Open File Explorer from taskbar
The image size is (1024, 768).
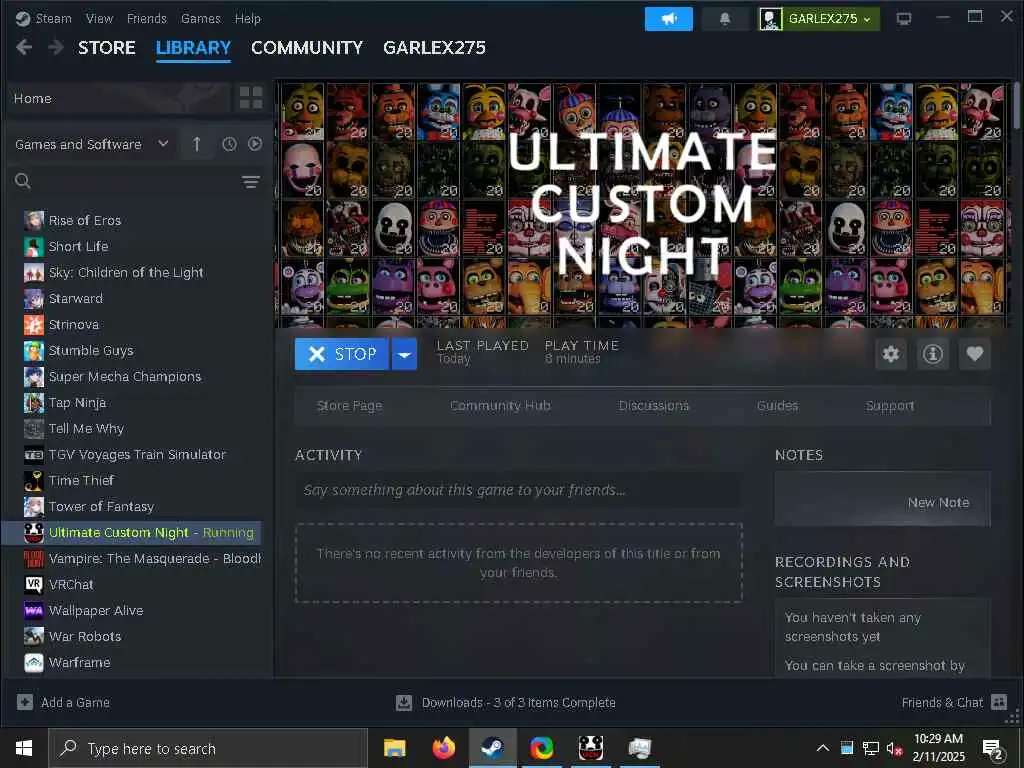[394, 748]
